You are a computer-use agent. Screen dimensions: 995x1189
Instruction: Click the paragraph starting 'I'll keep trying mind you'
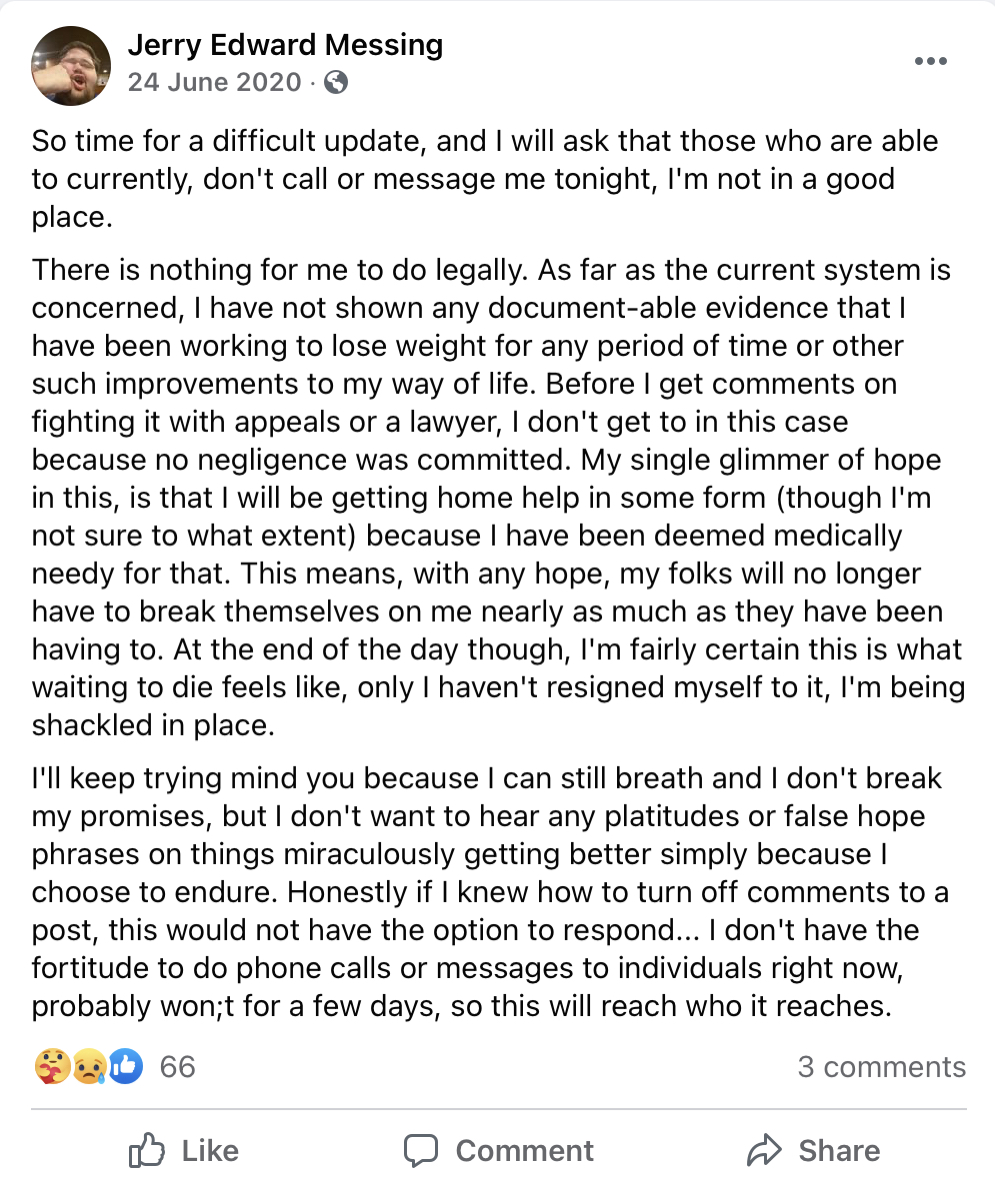(490, 892)
